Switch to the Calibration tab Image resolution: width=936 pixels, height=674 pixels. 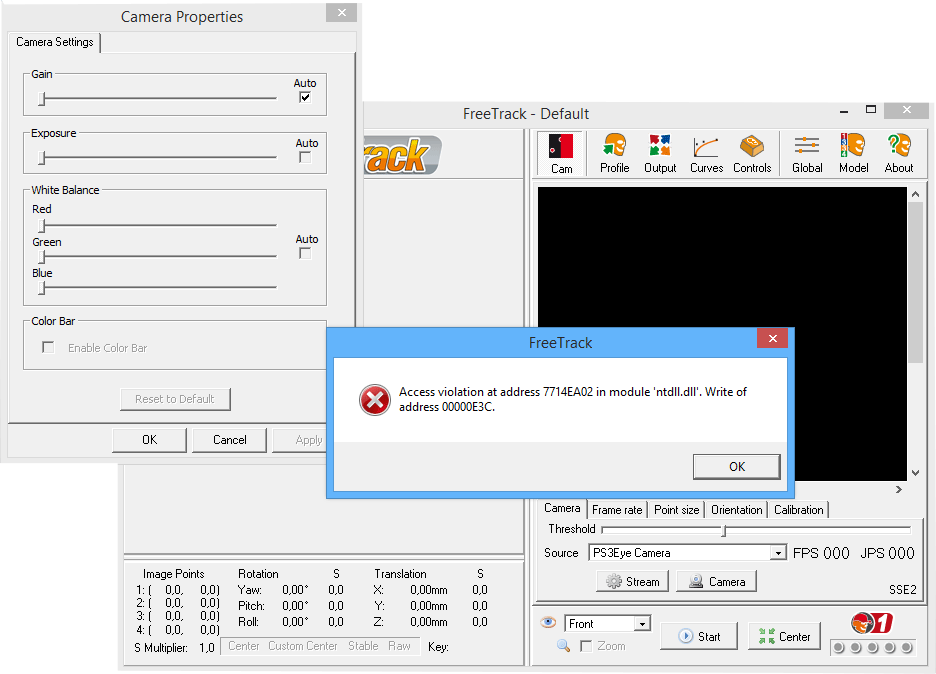click(x=799, y=510)
